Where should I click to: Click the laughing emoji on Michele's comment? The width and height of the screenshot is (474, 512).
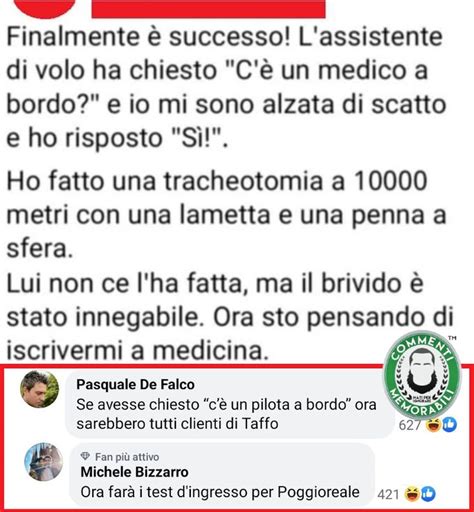412,494
